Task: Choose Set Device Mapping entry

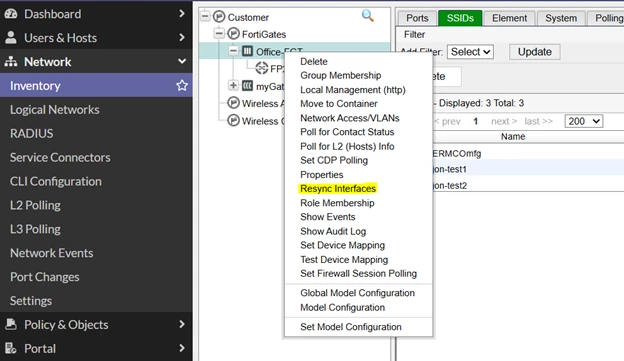Action: coord(343,245)
